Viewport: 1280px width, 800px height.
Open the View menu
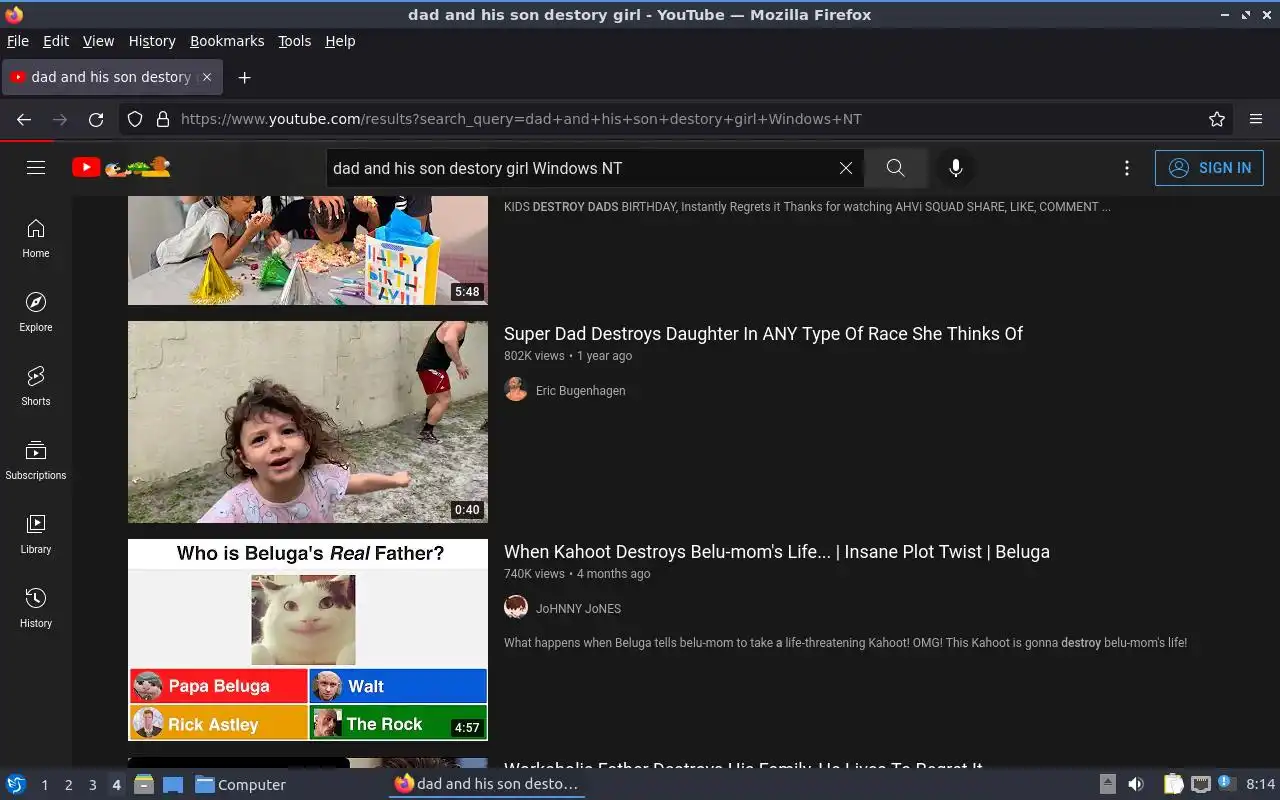pos(98,41)
